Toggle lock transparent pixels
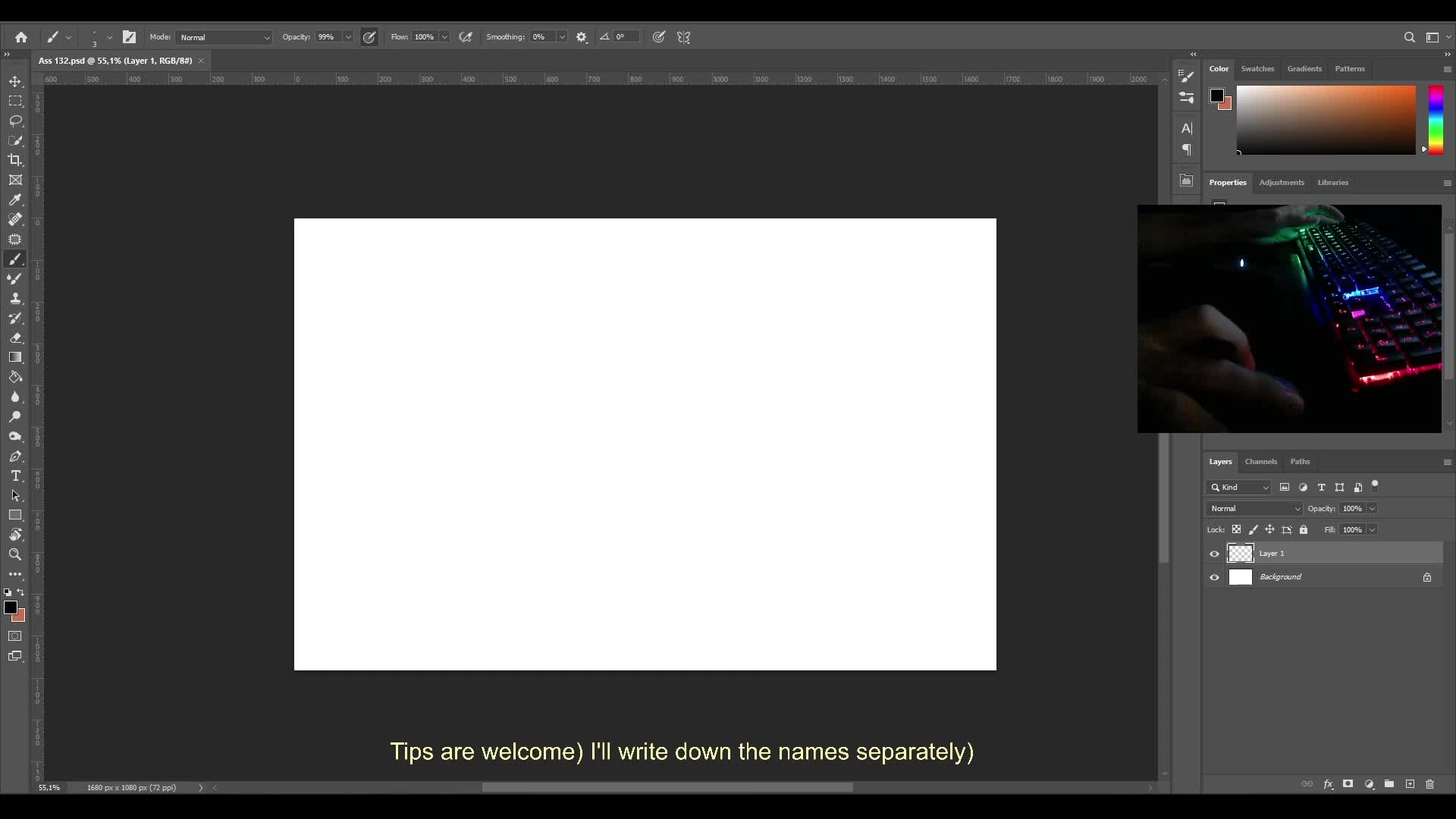The width and height of the screenshot is (1456, 819). coord(1236,529)
